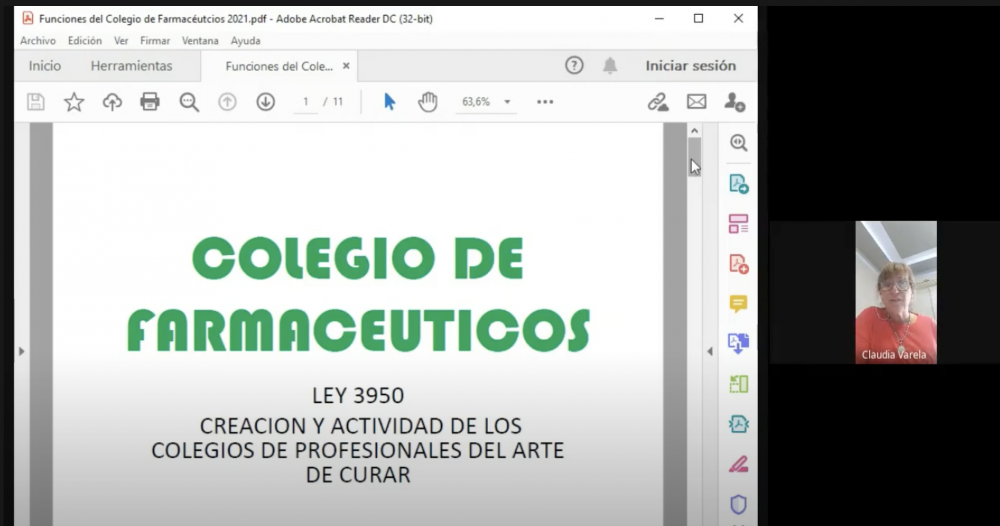Print the document

(150, 102)
